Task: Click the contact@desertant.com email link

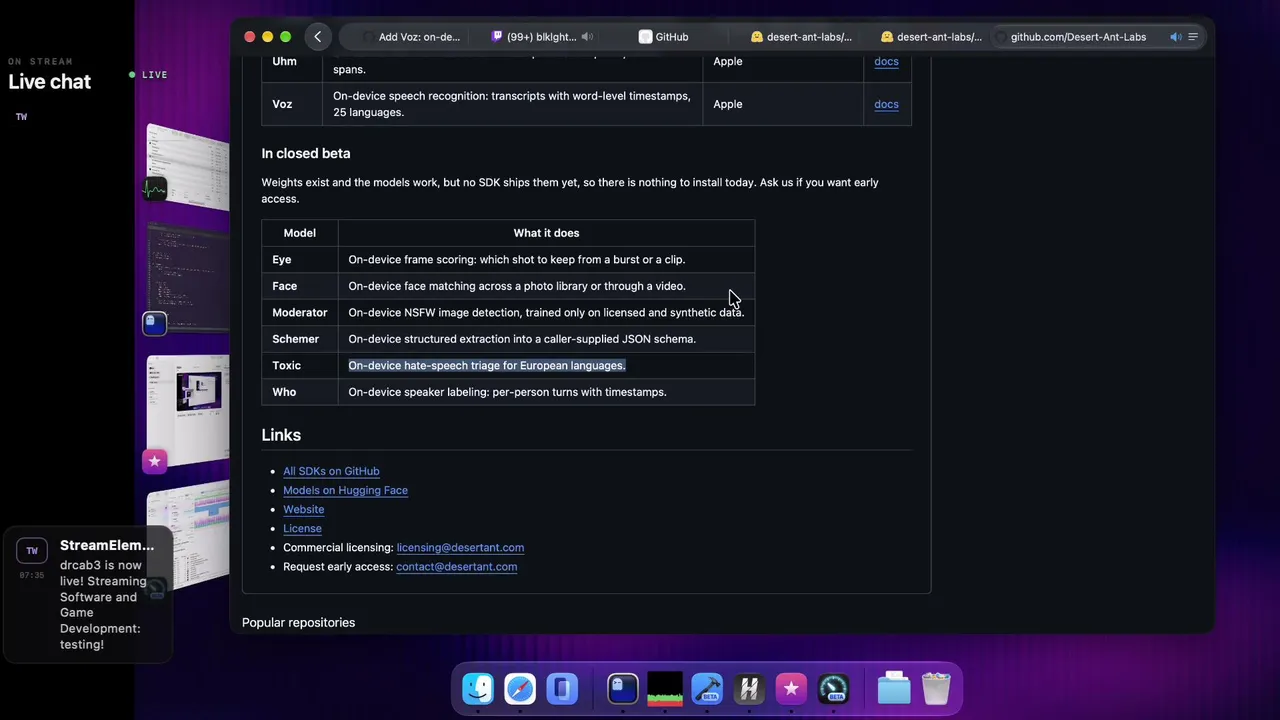Action: 456,566
